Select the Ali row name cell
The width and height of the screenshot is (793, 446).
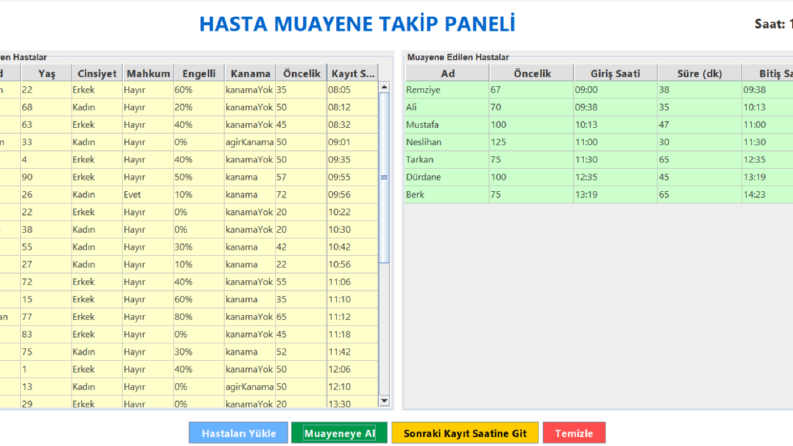[447, 107]
